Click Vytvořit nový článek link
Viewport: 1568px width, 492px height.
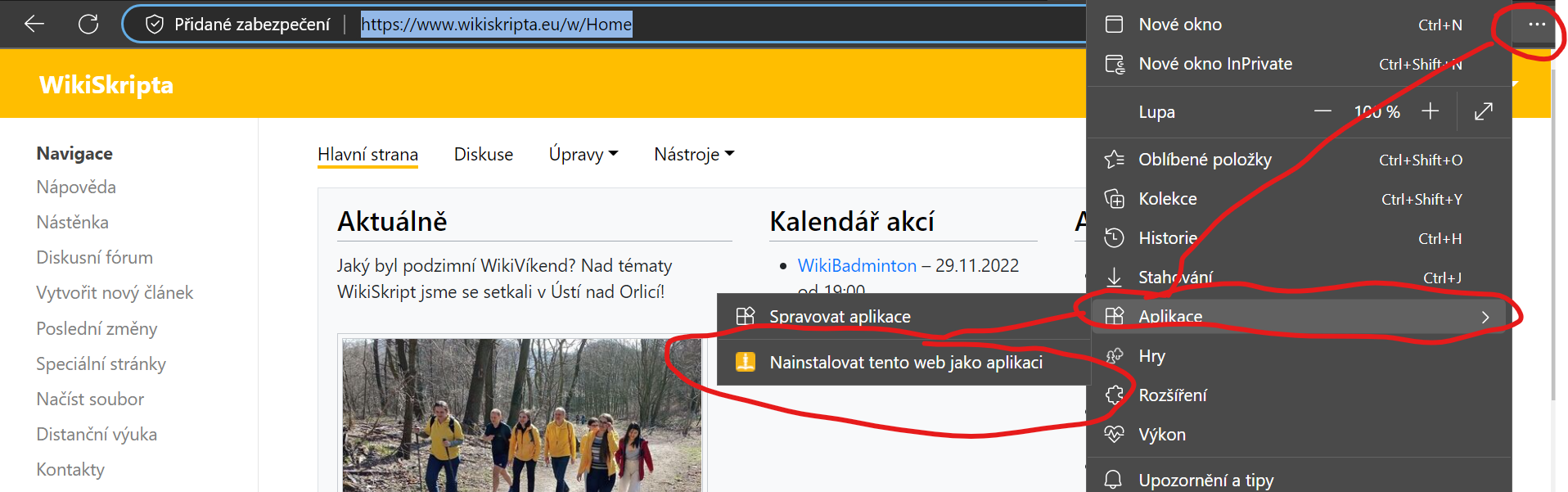pos(115,293)
